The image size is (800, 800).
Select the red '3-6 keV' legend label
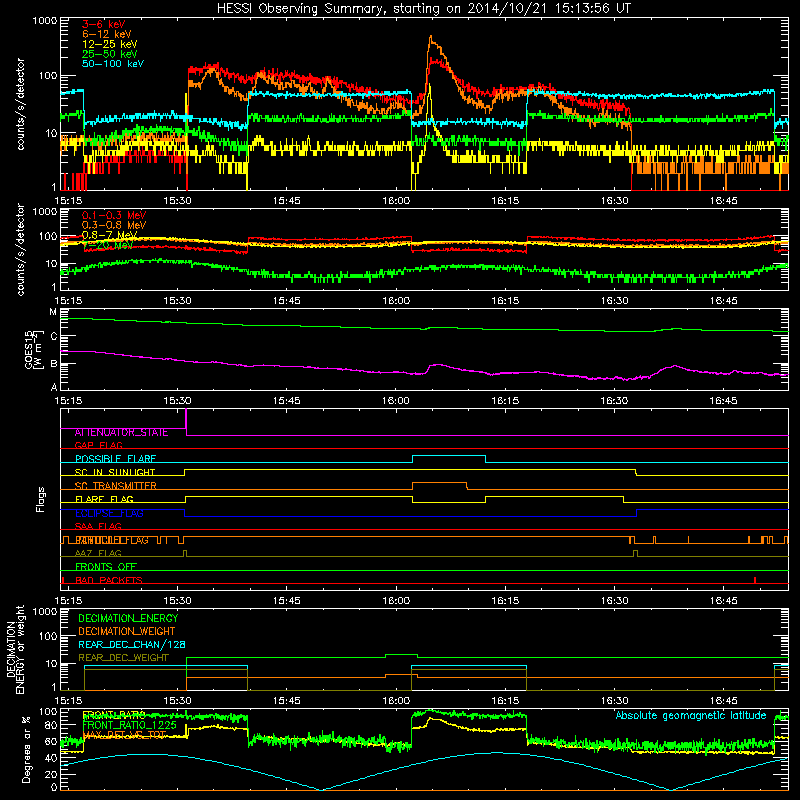(103, 24)
